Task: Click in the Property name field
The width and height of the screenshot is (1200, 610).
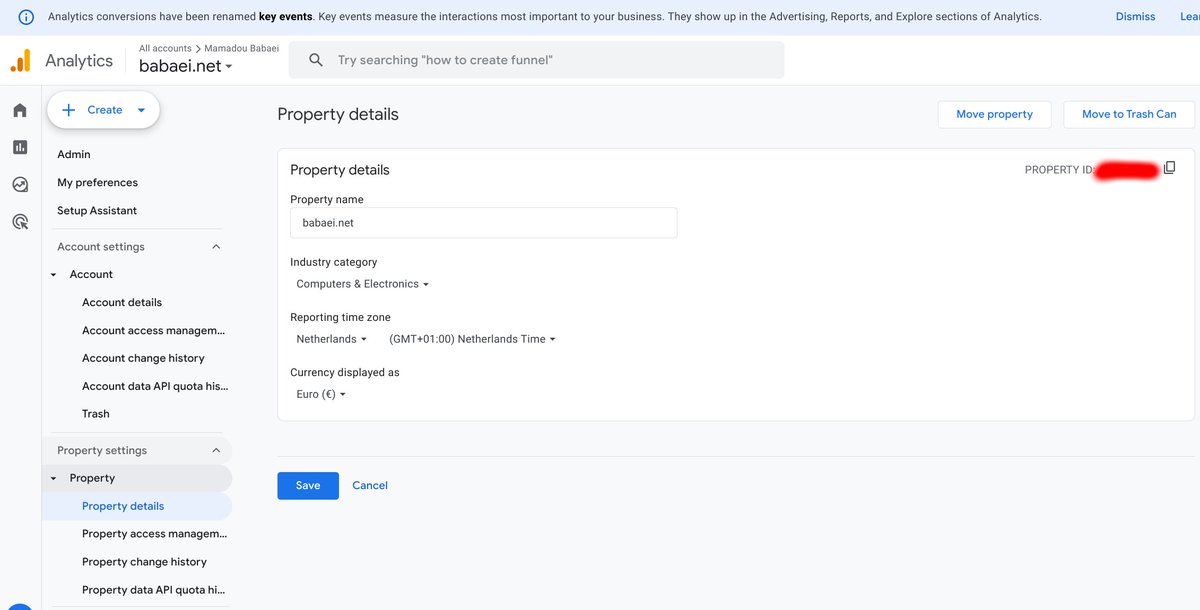Action: tap(484, 223)
